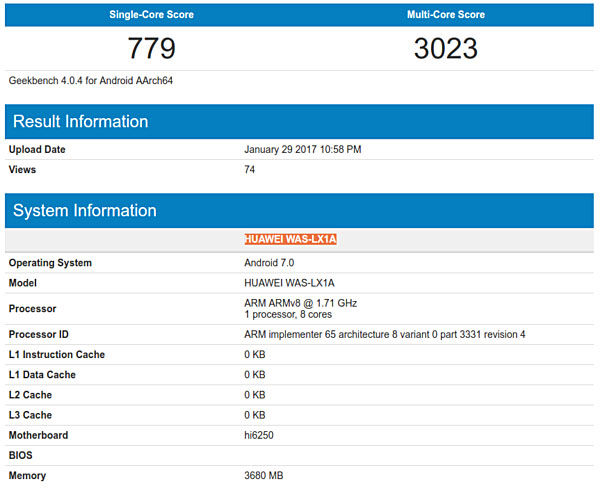600x493 pixels.
Task: Select the single-core score value 779
Action: point(151,48)
